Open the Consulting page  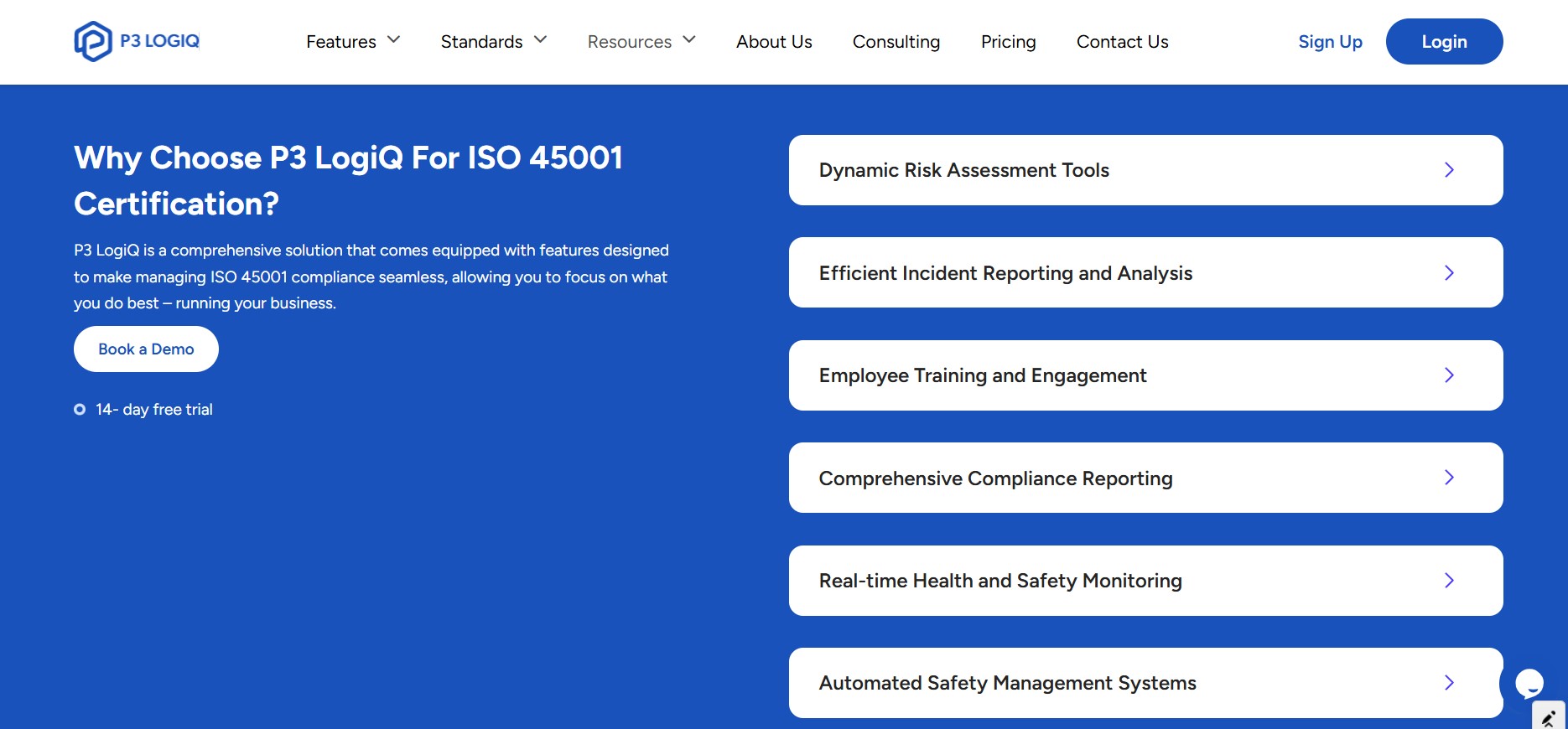pyautogui.click(x=896, y=41)
